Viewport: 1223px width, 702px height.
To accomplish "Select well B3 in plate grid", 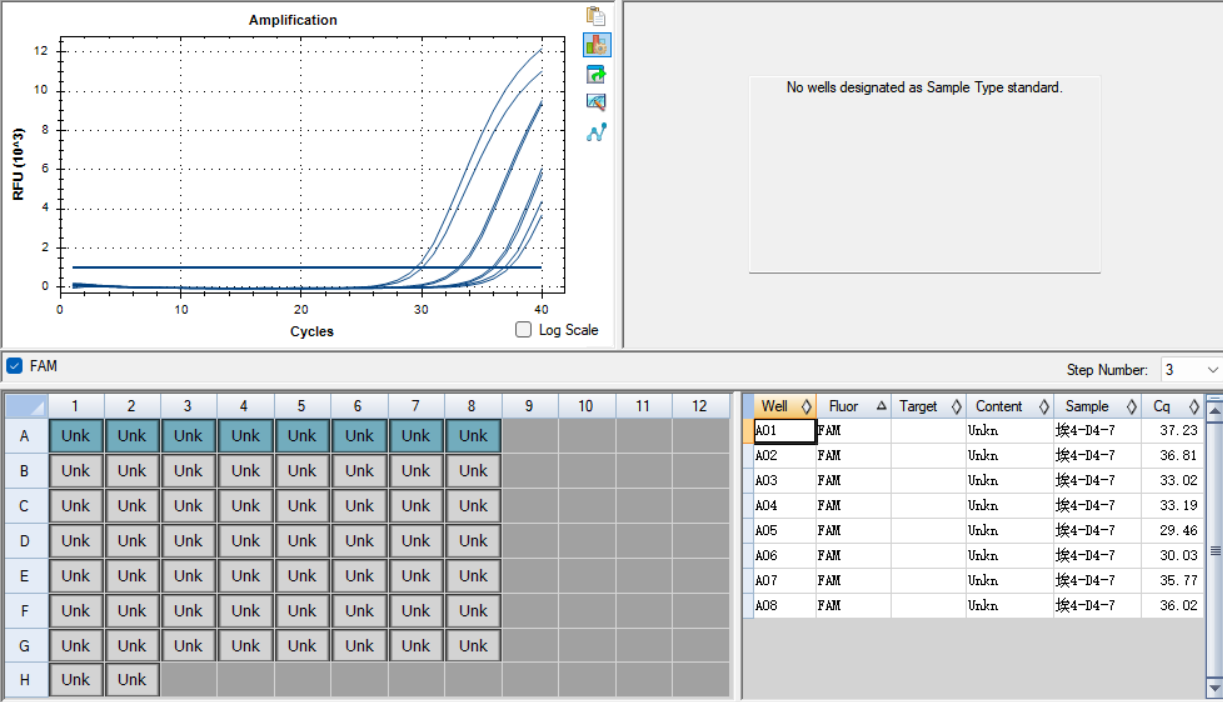I will coord(188,471).
